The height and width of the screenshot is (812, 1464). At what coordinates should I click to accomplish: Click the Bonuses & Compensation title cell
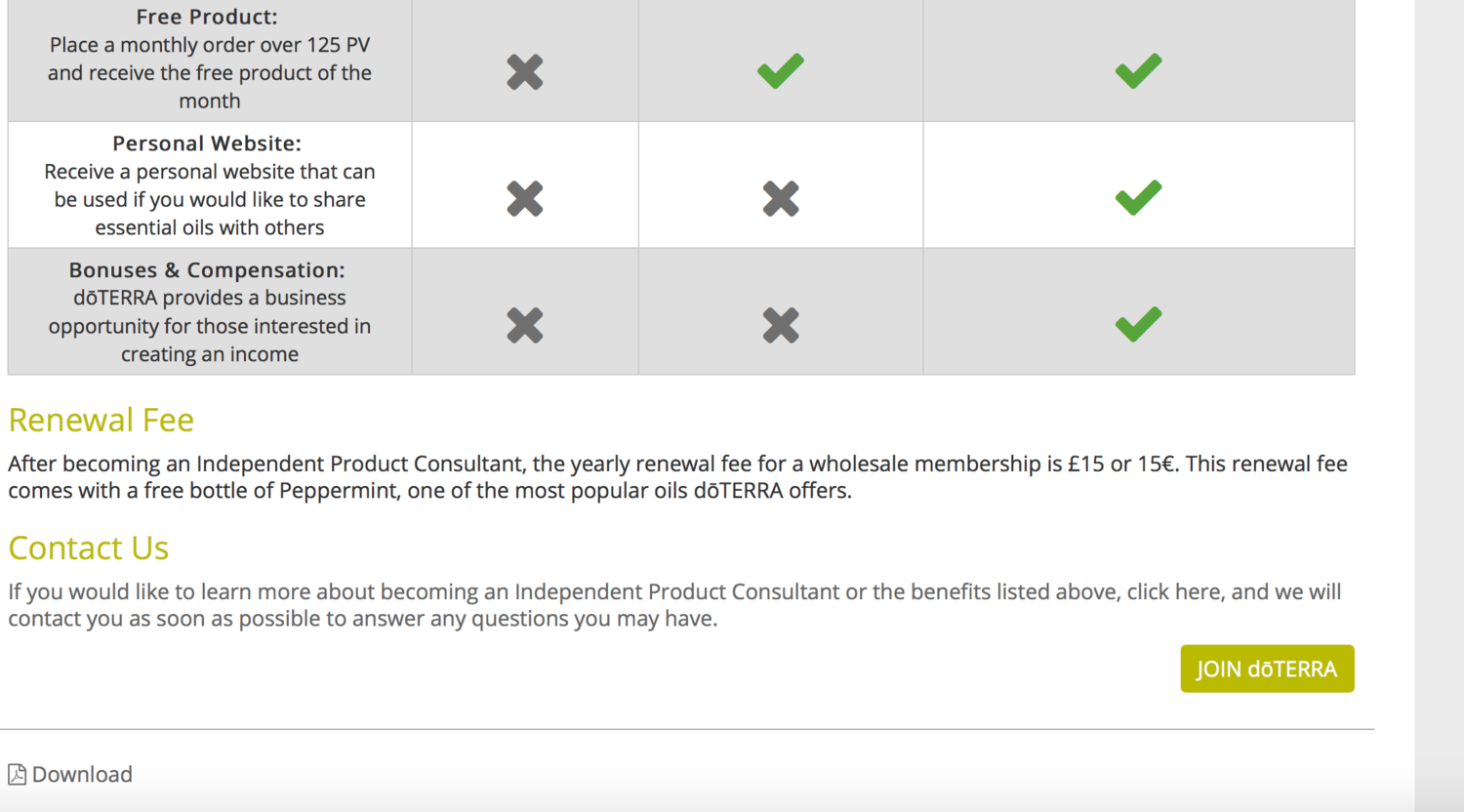click(210, 311)
